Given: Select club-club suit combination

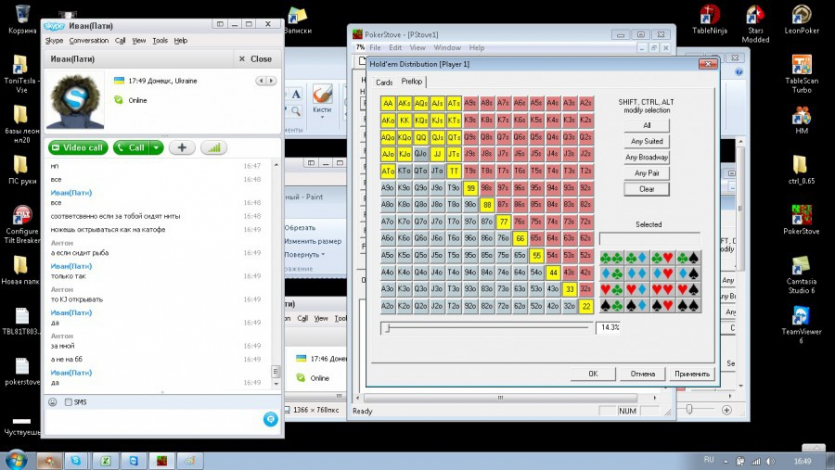Looking at the screenshot, I should (612, 258).
